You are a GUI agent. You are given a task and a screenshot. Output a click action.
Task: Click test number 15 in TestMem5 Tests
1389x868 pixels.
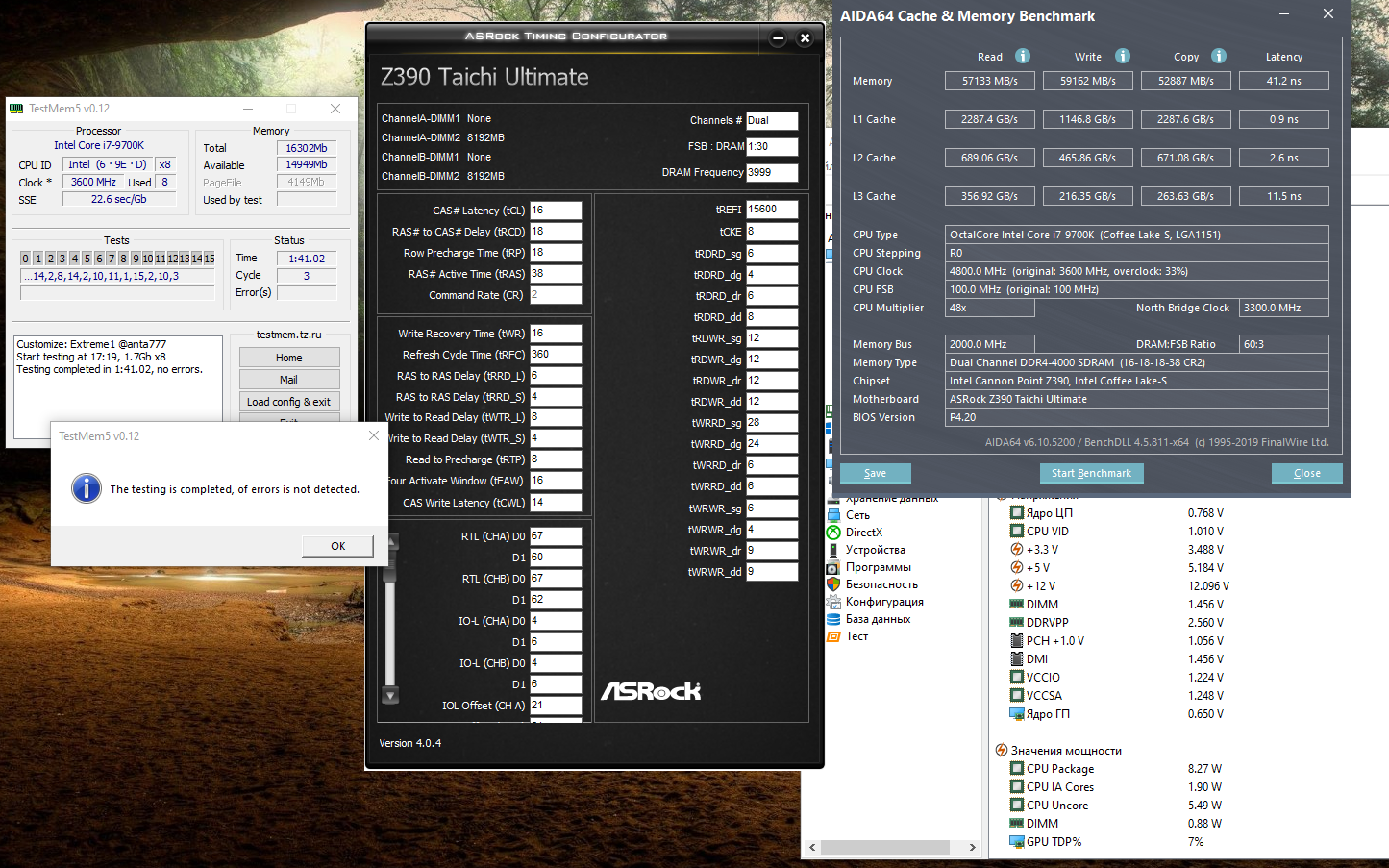[x=209, y=259]
